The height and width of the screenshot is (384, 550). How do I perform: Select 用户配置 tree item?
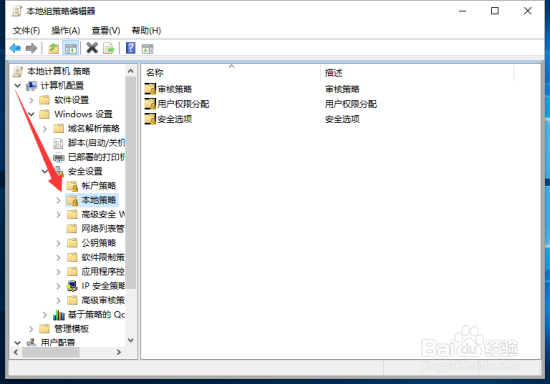pos(58,342)
